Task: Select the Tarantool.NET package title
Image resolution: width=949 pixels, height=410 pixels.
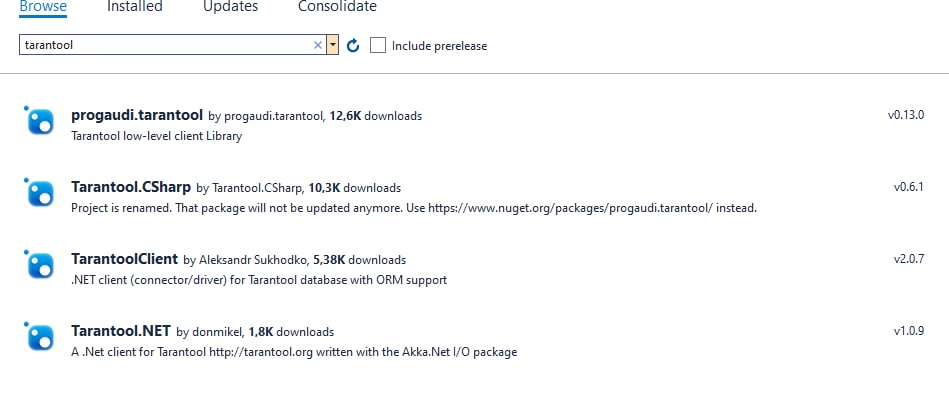Action: (121, 331)
